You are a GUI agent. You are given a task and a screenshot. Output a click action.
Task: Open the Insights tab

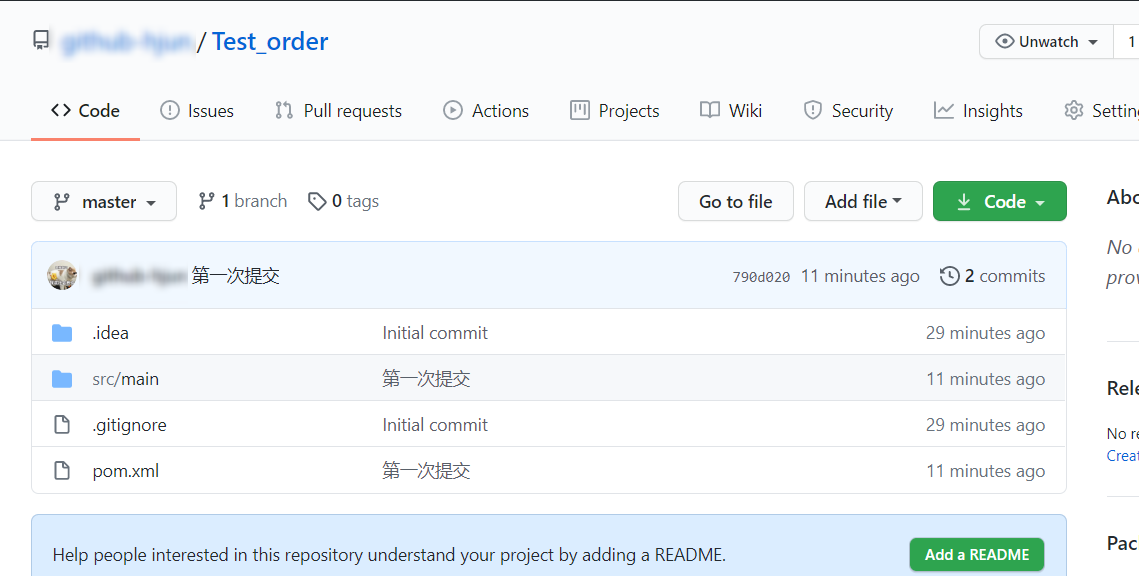point(978,110)
